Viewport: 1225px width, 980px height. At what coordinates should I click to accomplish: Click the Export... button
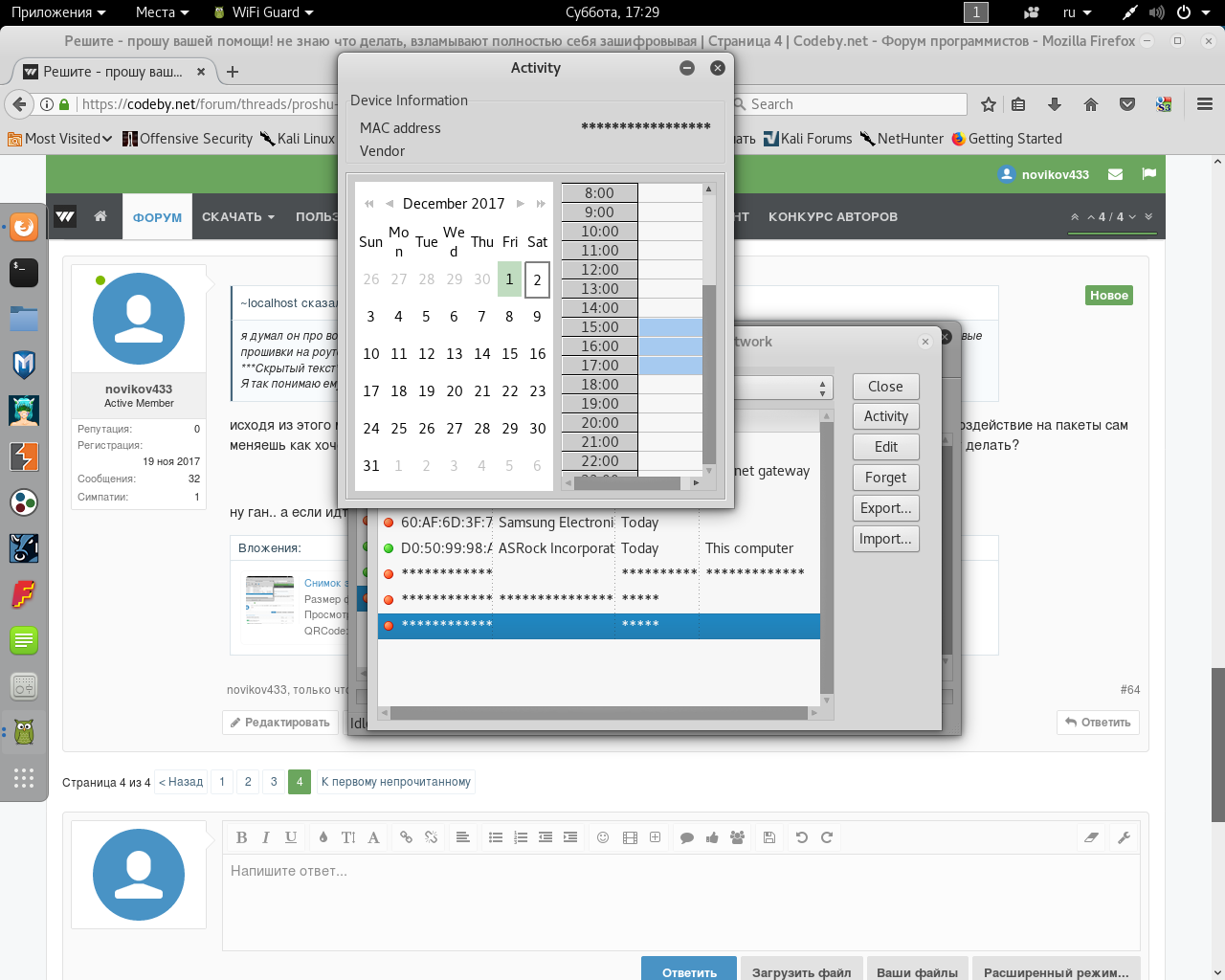[885, 508]
